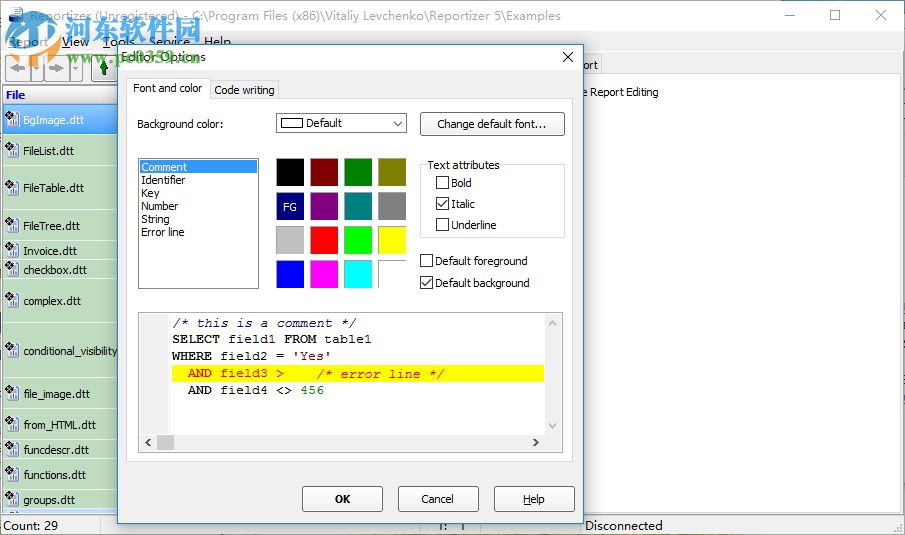
Task: Pick the black color swatch
Action: tap(290, 172)
